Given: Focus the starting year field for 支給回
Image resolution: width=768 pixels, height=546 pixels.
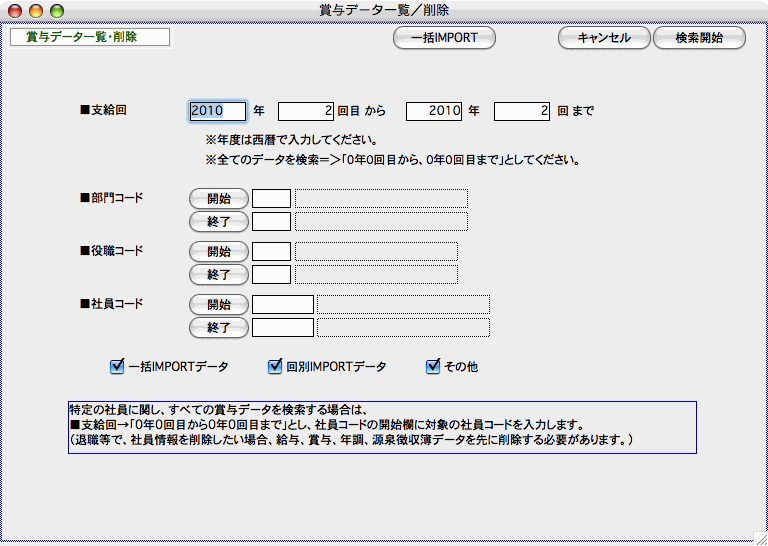Looking at the screenshot, I should (x=217, y=111).
